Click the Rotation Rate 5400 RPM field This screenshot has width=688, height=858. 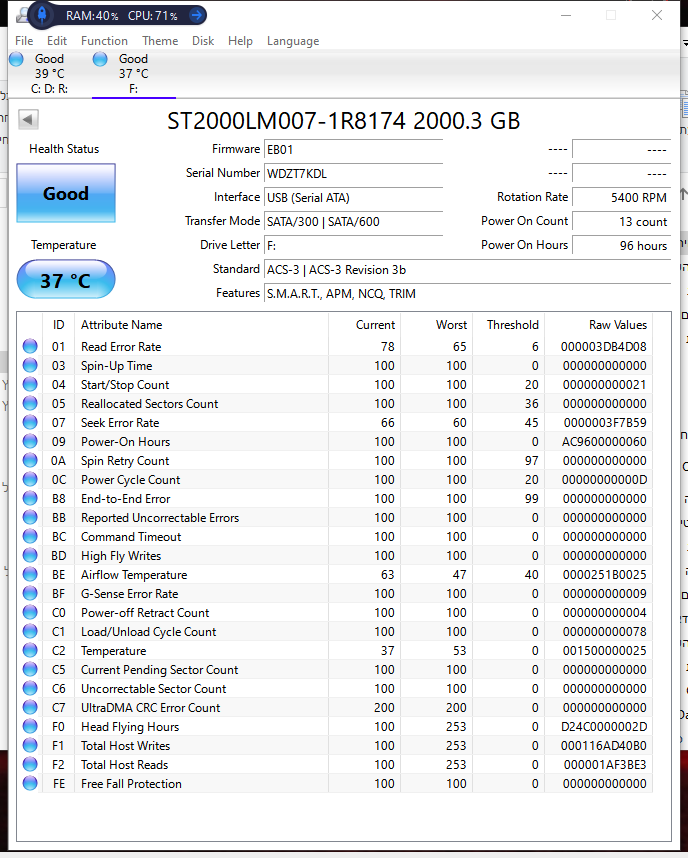click(621, 198)
